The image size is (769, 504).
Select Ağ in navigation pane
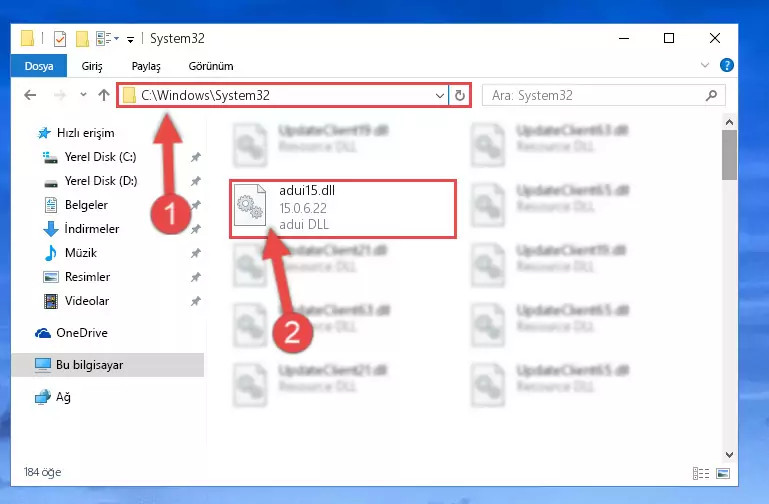(63, 397)
